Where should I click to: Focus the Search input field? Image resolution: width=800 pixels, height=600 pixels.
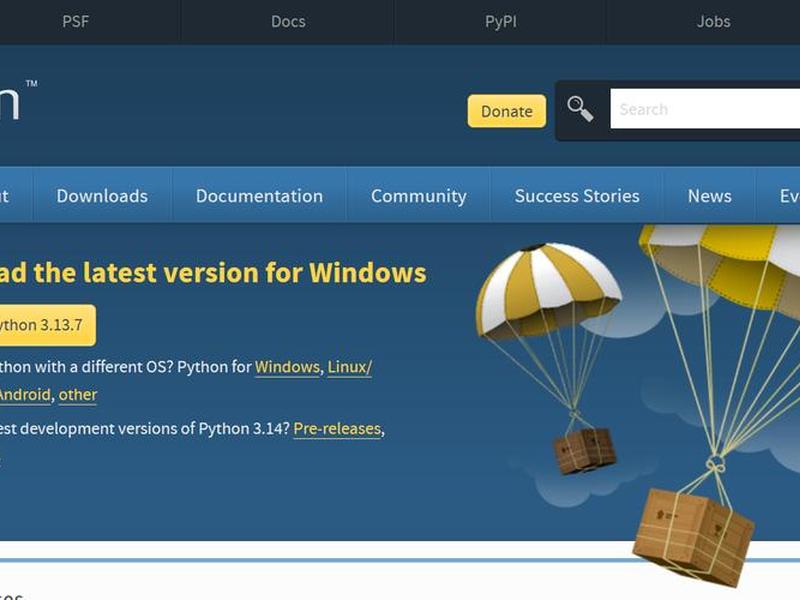[x=705, y=109]
